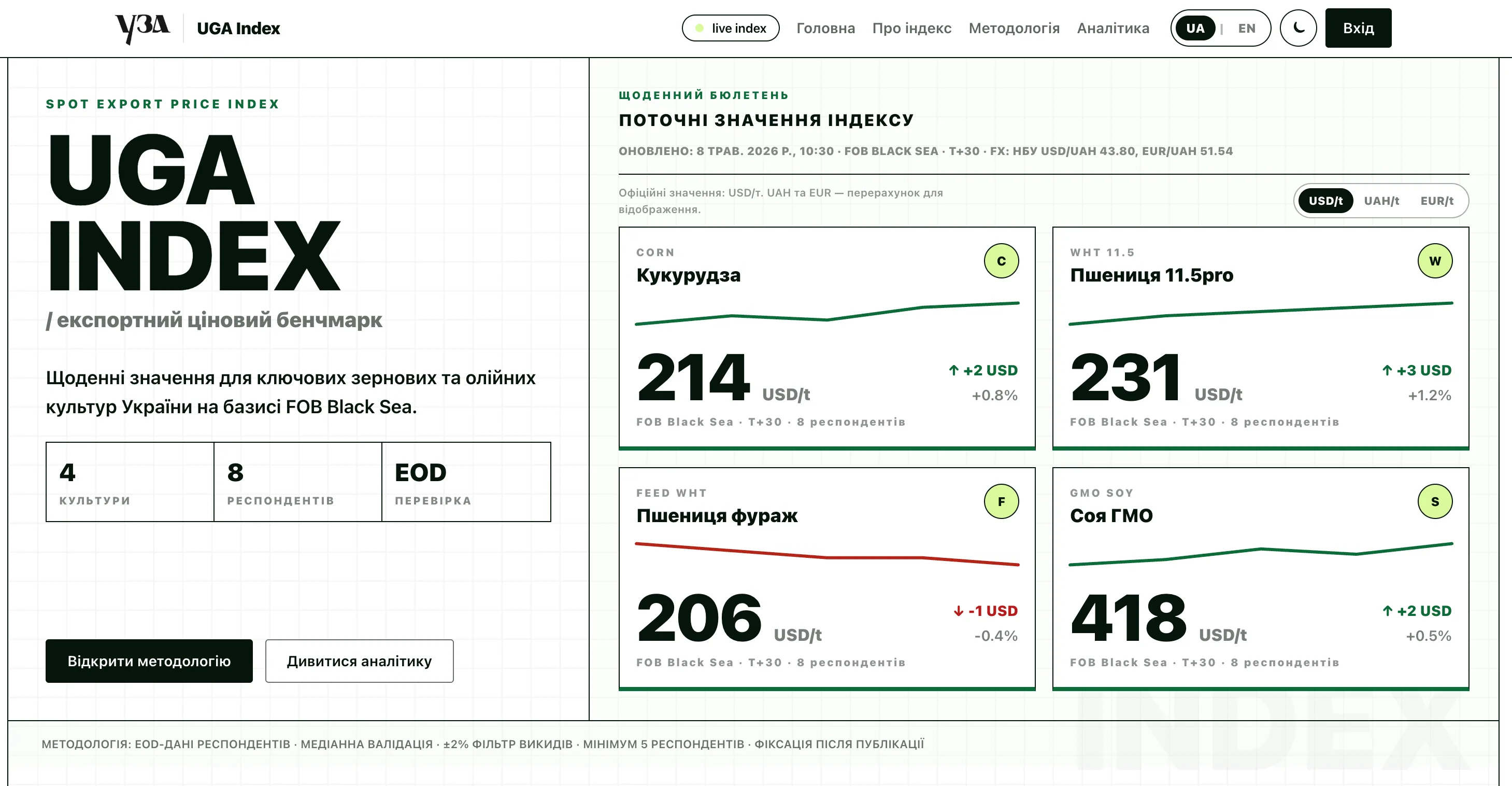This screenshot has height=786, width=1512.
Task: Open the Пшениця фураж card
Action: click(x=827, y=579)
